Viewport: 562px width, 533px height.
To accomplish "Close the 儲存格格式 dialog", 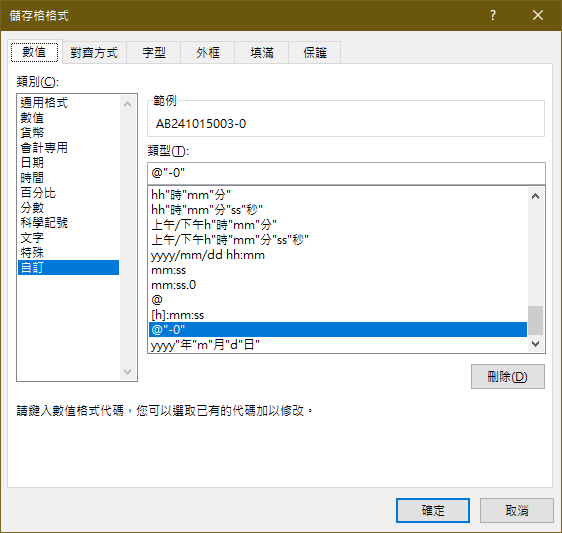I will [538, 15].
